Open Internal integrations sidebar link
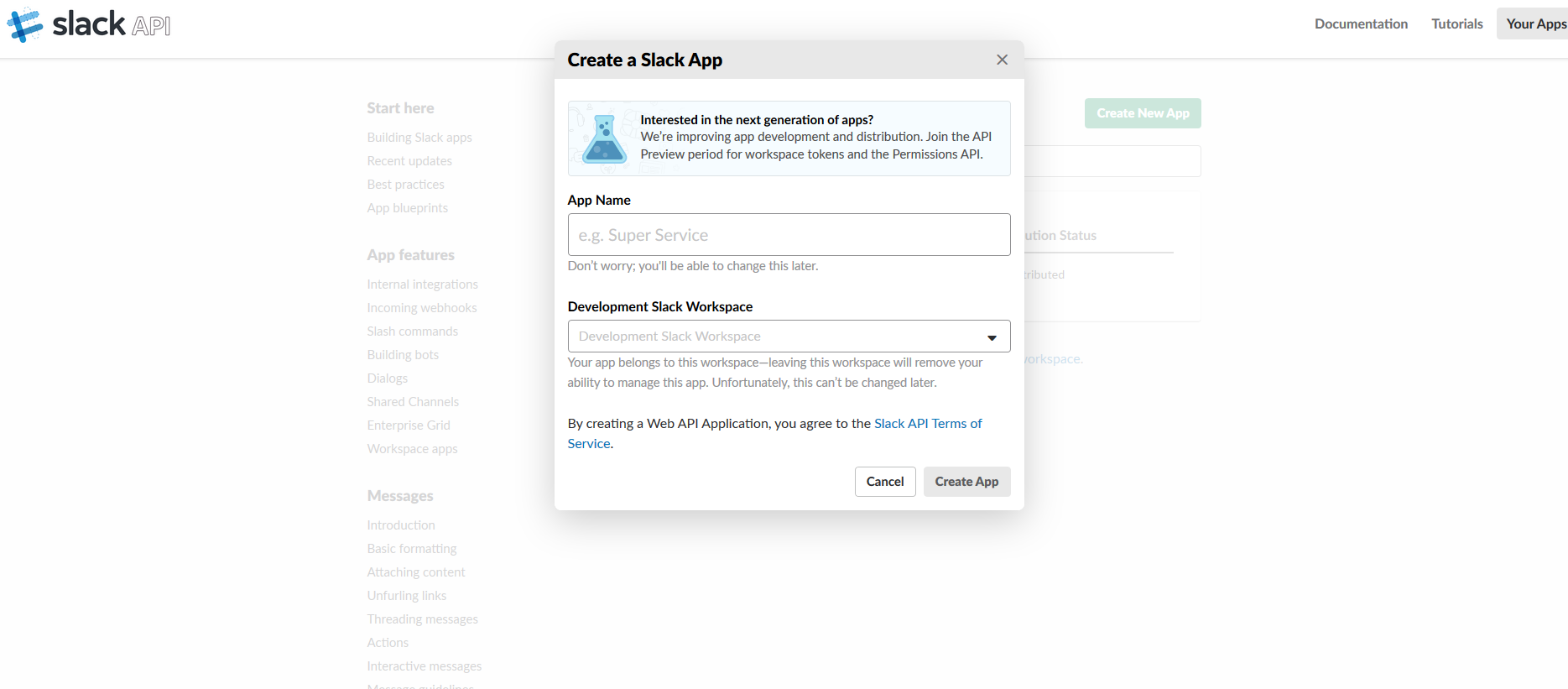This screenshot has width=1568, height=689. (422, 284)
